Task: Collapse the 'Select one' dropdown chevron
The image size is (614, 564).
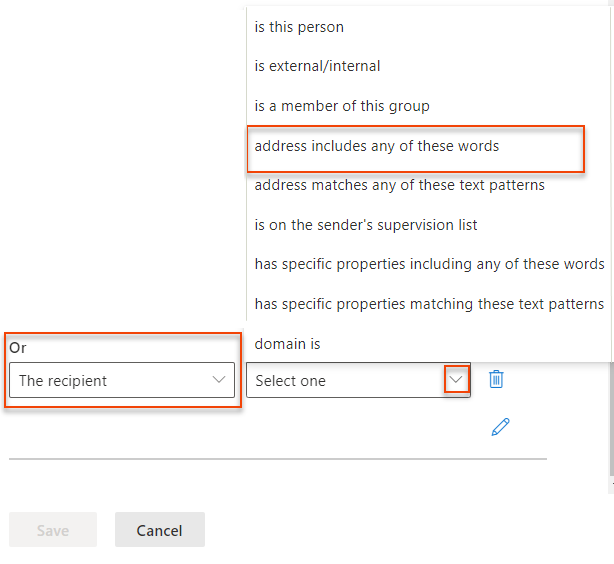Action: pyautogui.click(x=457, y=380)
